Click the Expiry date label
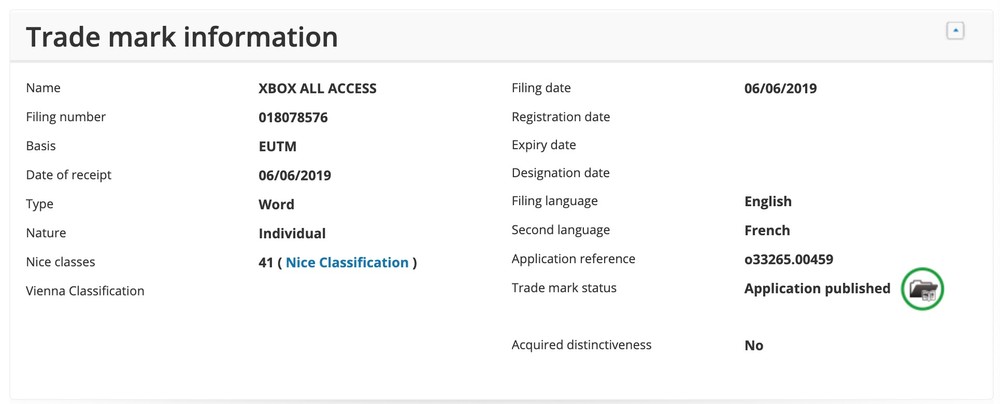Viewport: 1000px width, 404px height. click(x=543, y=145)
